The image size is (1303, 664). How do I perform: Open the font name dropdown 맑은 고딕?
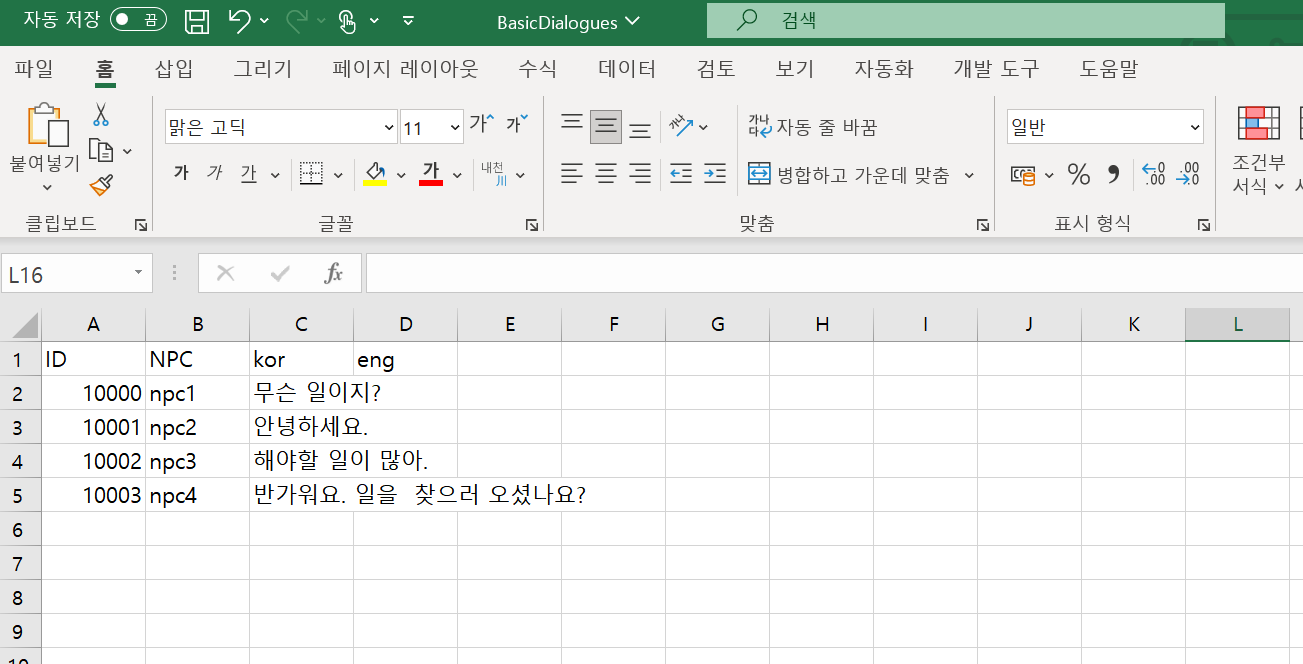tap(390, 127)
